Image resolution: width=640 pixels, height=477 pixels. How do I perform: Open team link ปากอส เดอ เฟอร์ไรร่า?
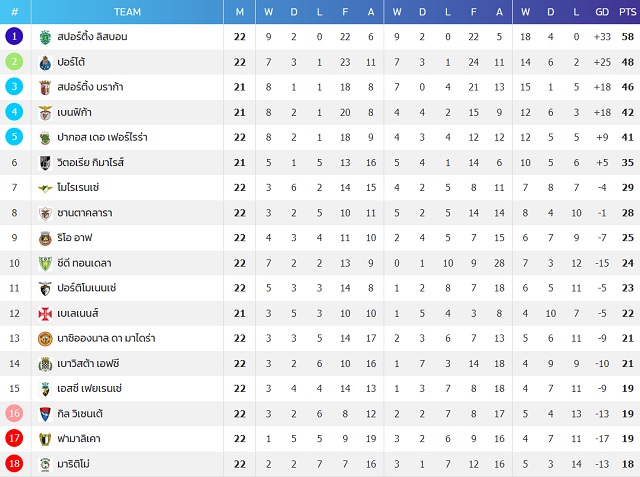pos(102,137)
